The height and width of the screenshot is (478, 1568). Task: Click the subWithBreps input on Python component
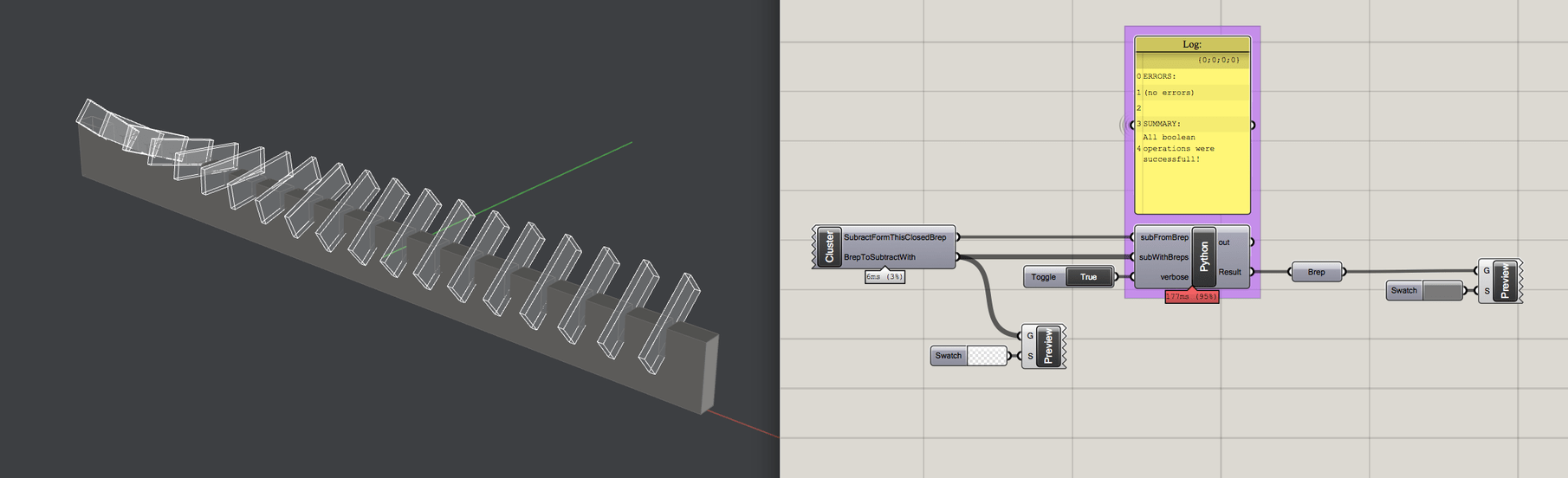(x=1163, y=257)
